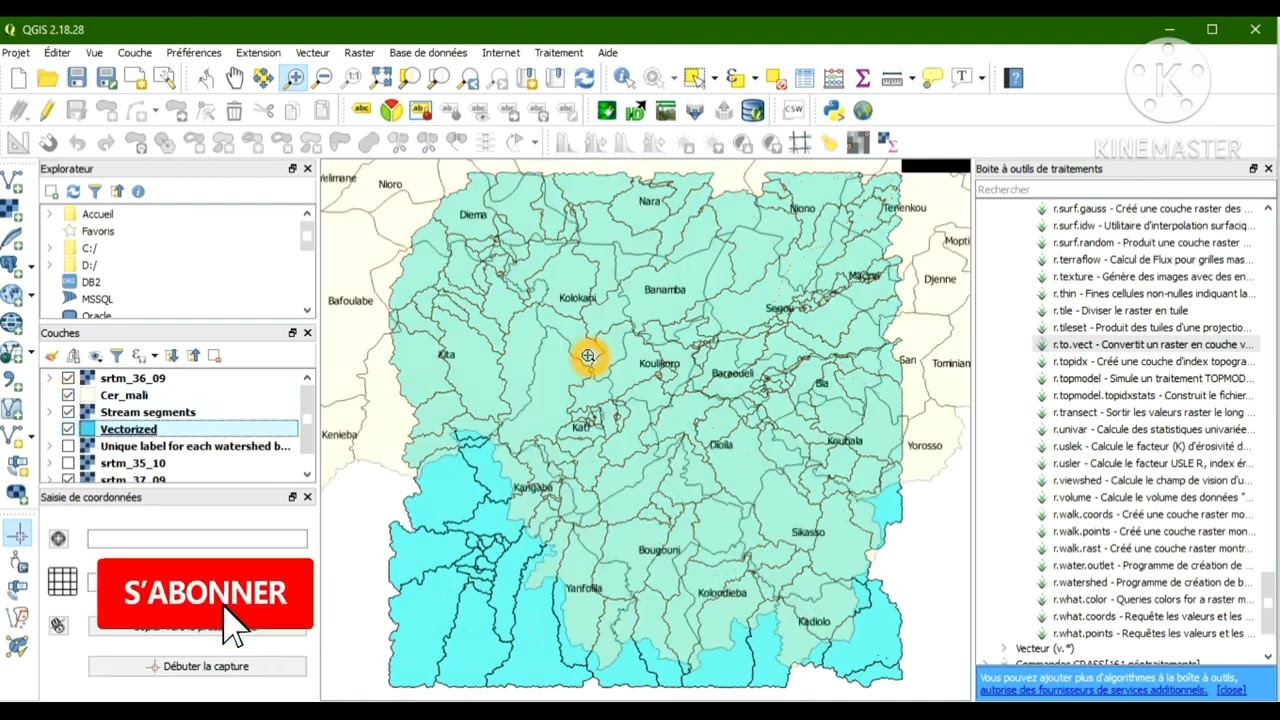Open layer style brush in Couches panel
The height and width of the screenshot is (720, 1280).
[x=51, y=356]
